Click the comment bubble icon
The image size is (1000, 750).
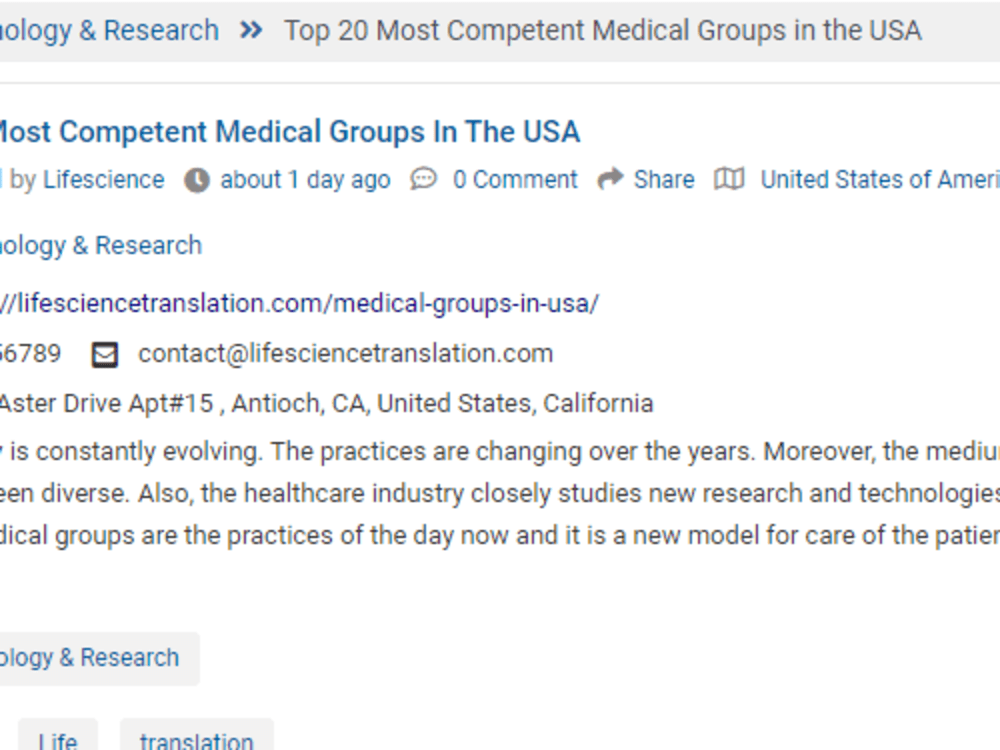click(423, 179)
